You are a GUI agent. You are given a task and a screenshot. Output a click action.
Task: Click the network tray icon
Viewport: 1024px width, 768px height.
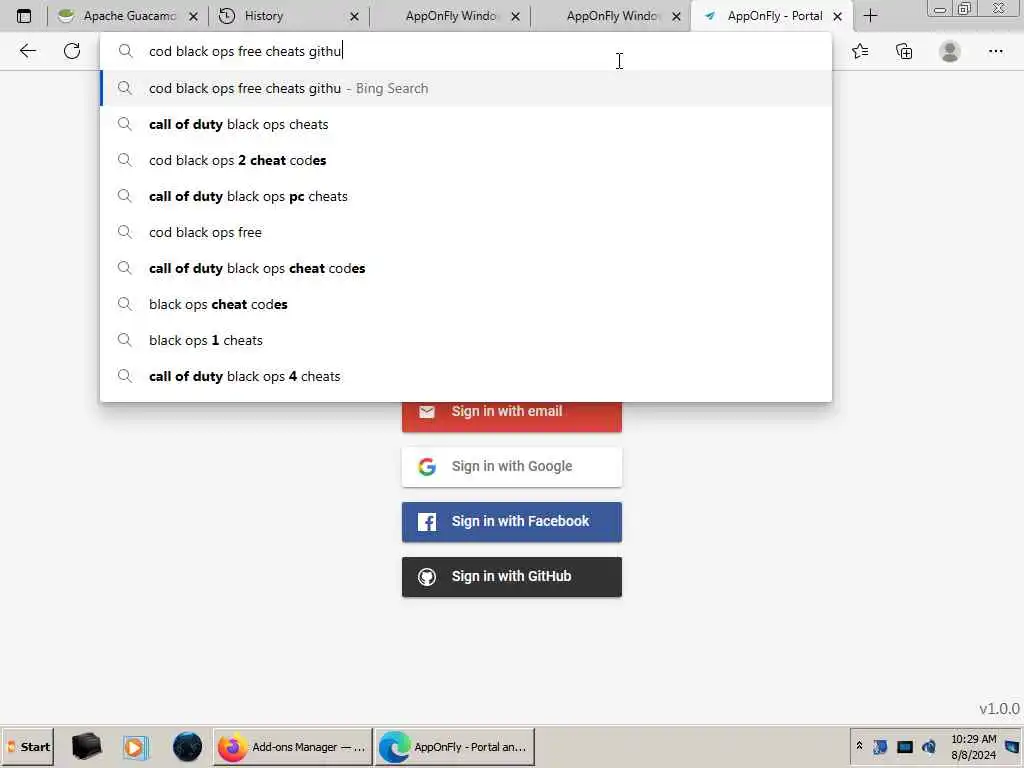click(904, 746)
